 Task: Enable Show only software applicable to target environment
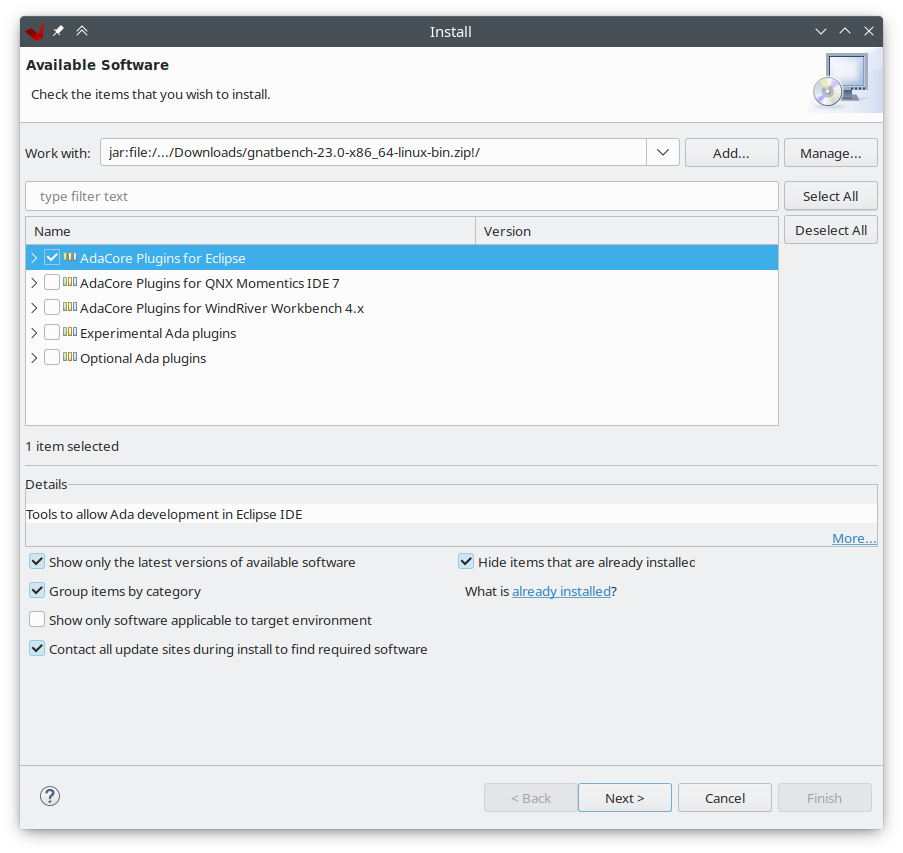pyautogui.click(x=37, y=619)
